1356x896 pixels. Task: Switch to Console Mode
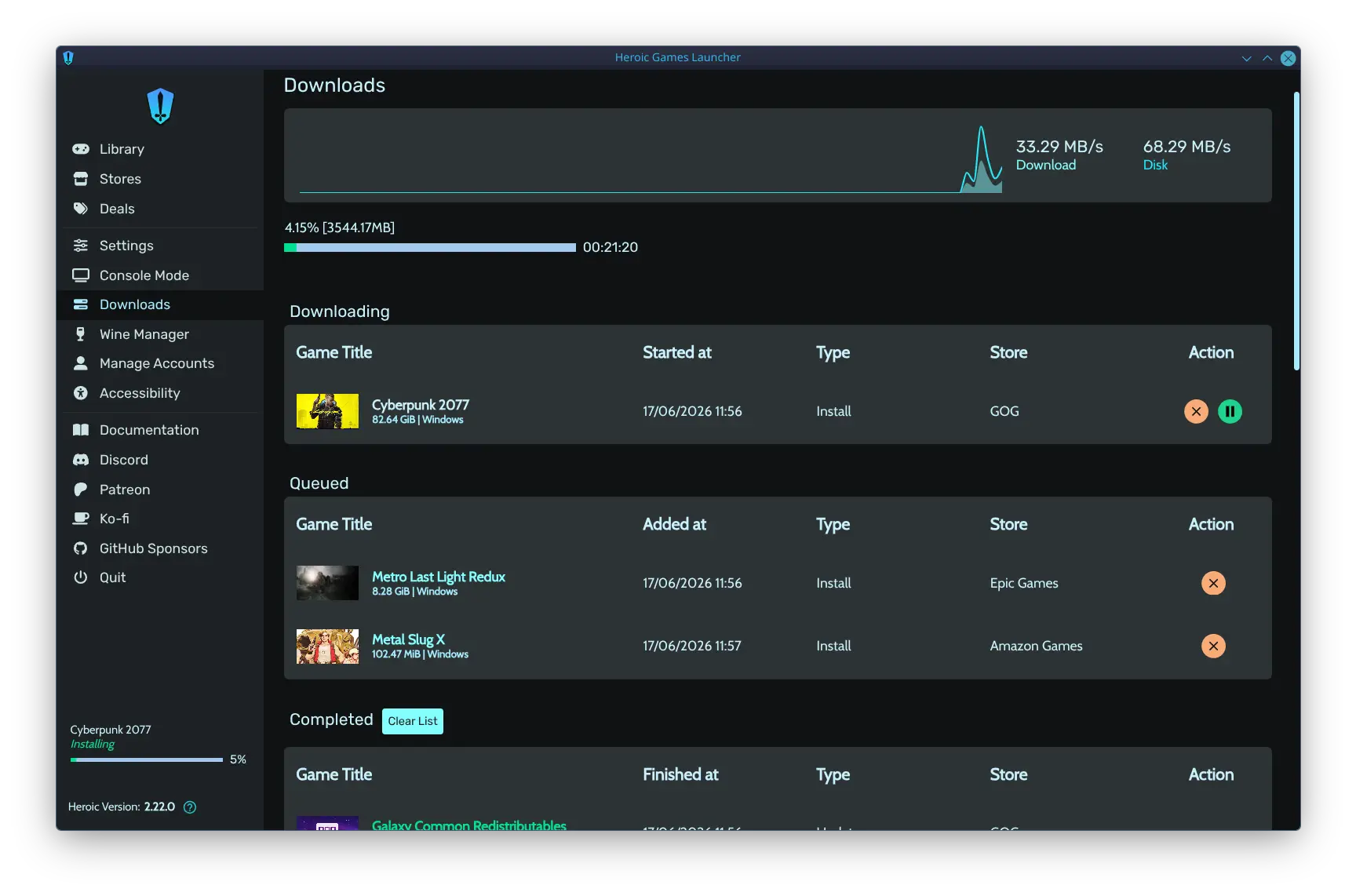[160, 275]
